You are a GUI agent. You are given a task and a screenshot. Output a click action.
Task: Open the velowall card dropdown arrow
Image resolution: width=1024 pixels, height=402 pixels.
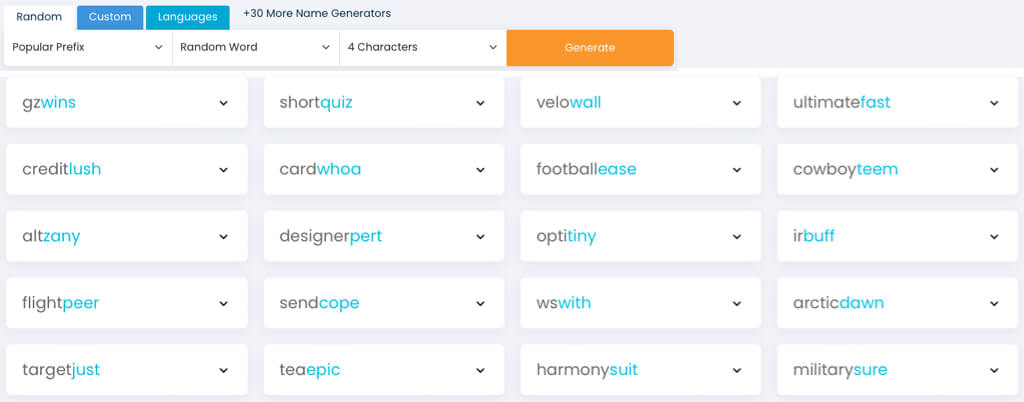[x=737, y=103]
